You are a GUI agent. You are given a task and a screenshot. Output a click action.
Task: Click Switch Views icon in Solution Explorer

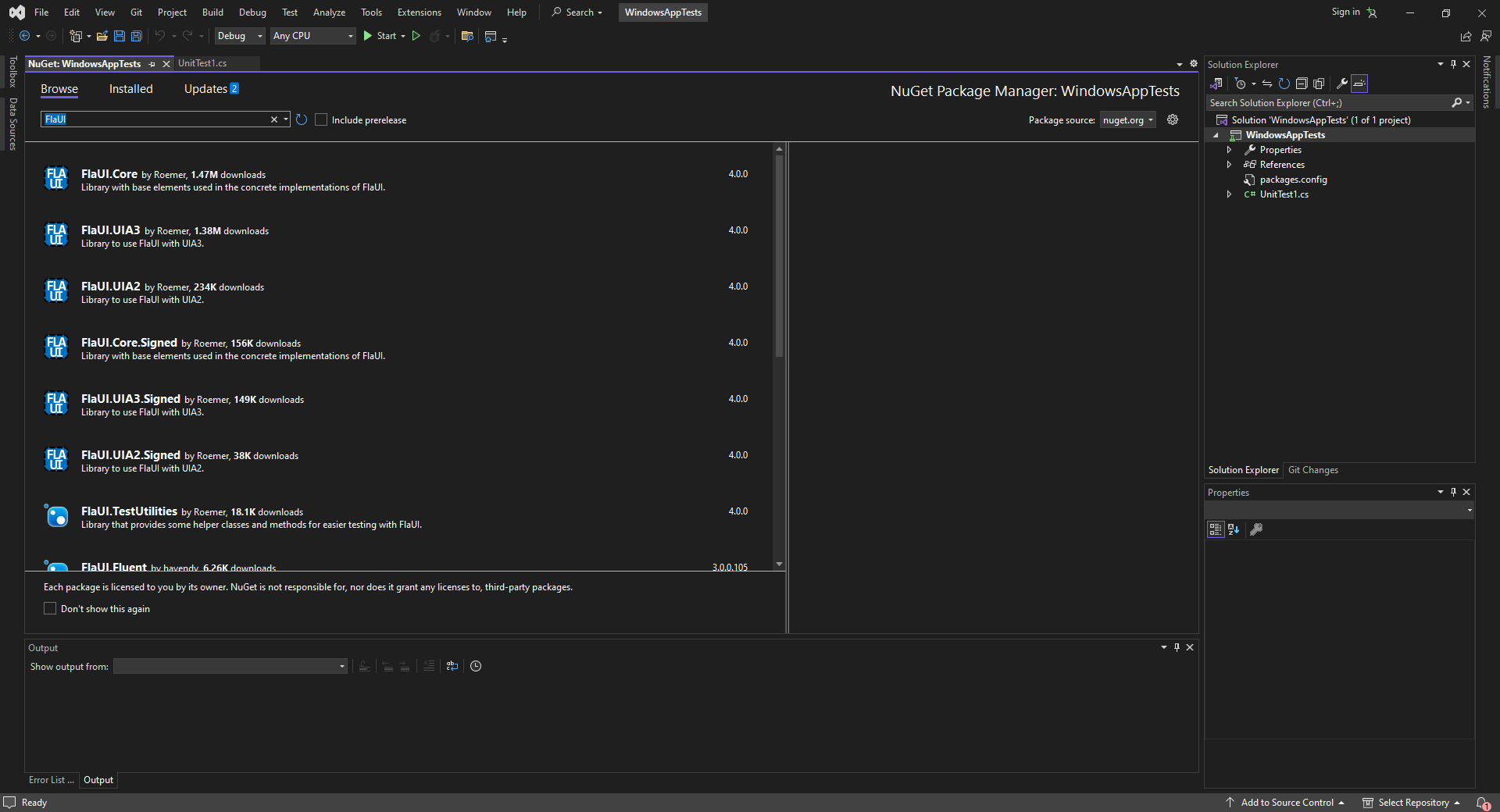[1216, 84]
